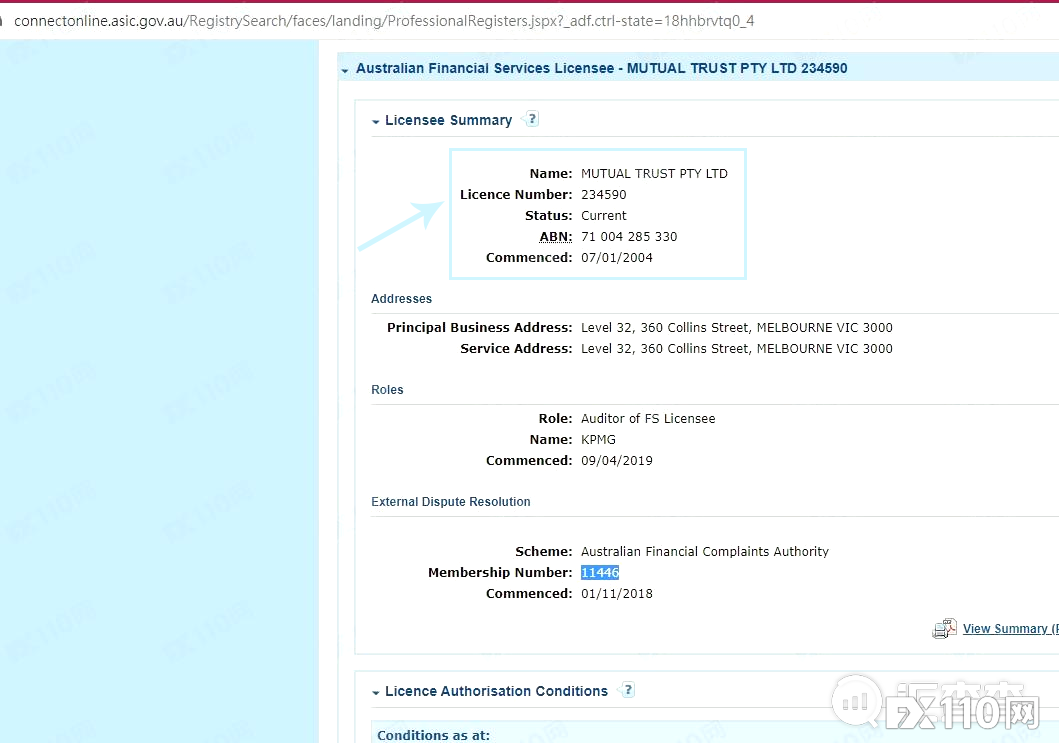Collapse the Licence Authorisation Conditions panel
The width and height of the screenshot is (1059, 743).
(x=376, y=692)
